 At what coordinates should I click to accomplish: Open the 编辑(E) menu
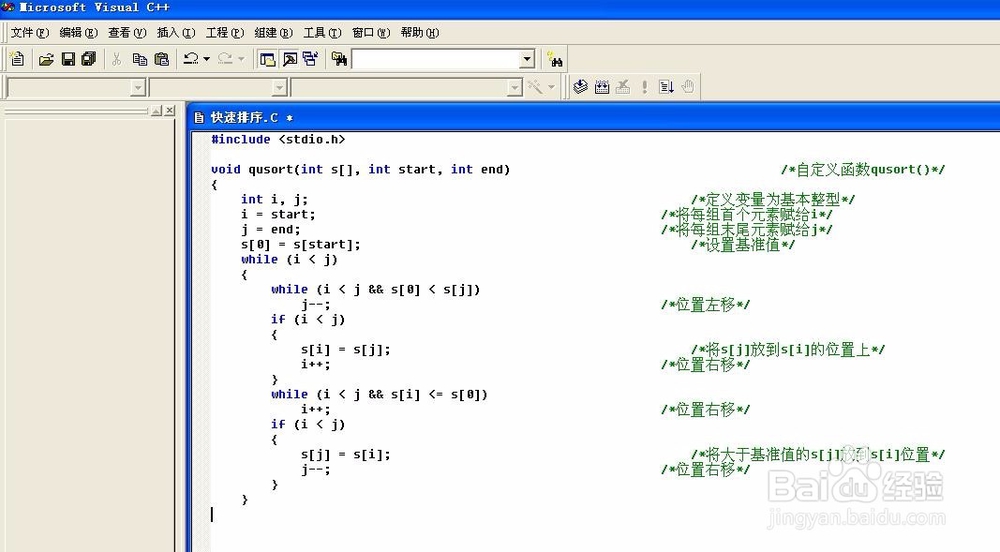coord(78,33)
